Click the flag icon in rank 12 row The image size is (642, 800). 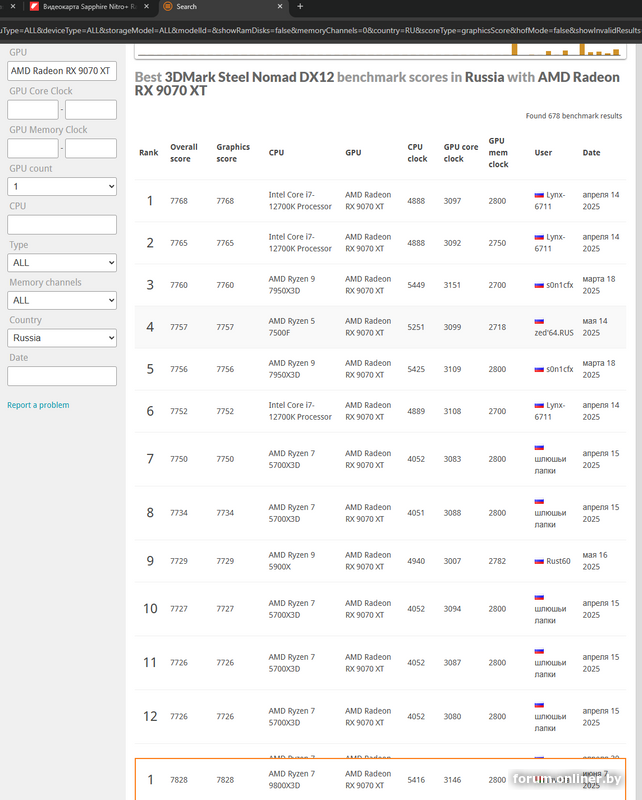pos(539,705)
